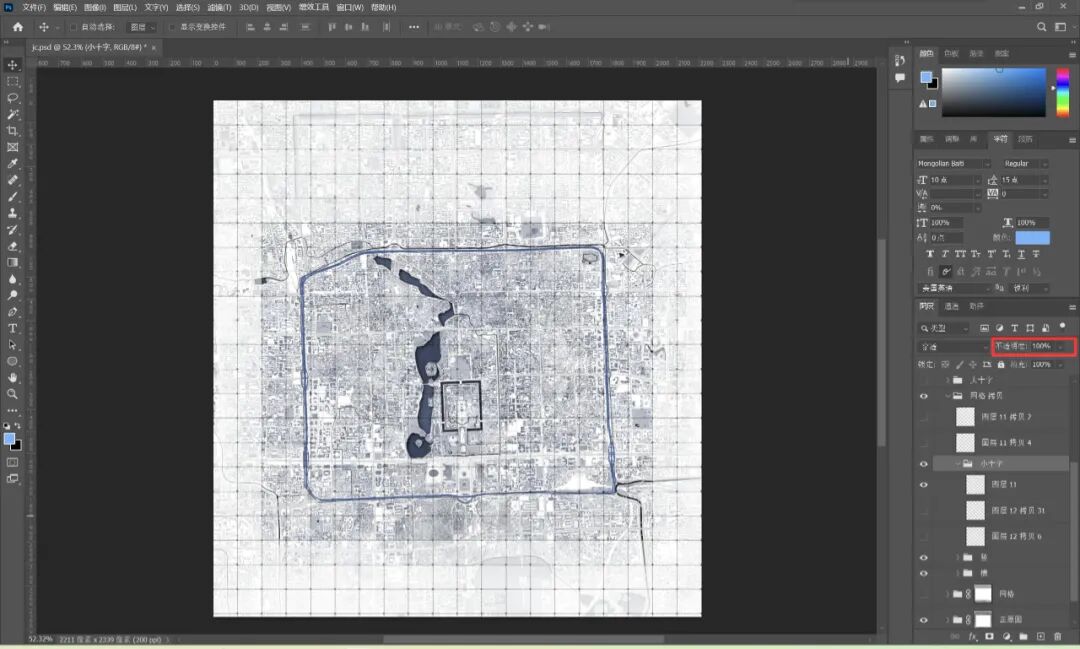Toggle the lock all padlock icon

click(x=1001, y=364)
